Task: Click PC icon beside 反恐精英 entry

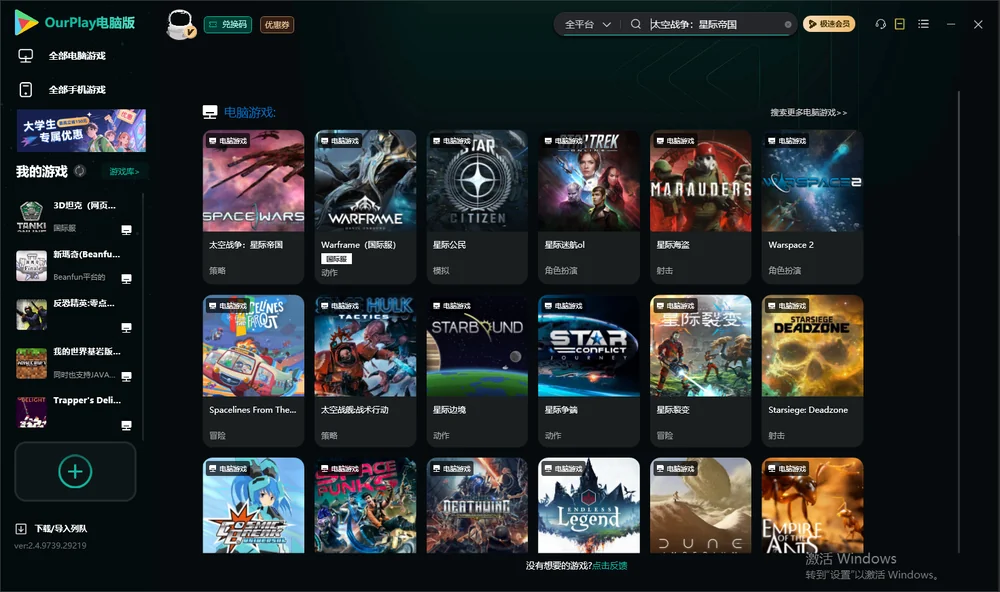Action: (126, 327)
